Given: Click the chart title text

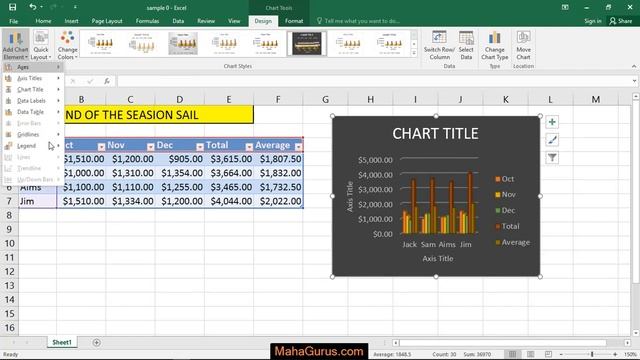Looking at the screenshot, I should pos(435,134).
